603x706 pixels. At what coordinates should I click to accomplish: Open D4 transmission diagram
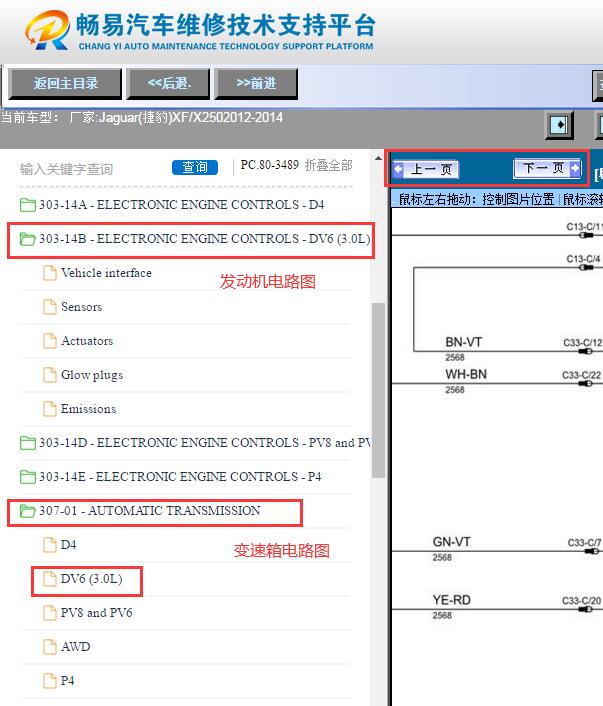pyautogui.click(x=68, y=545)
